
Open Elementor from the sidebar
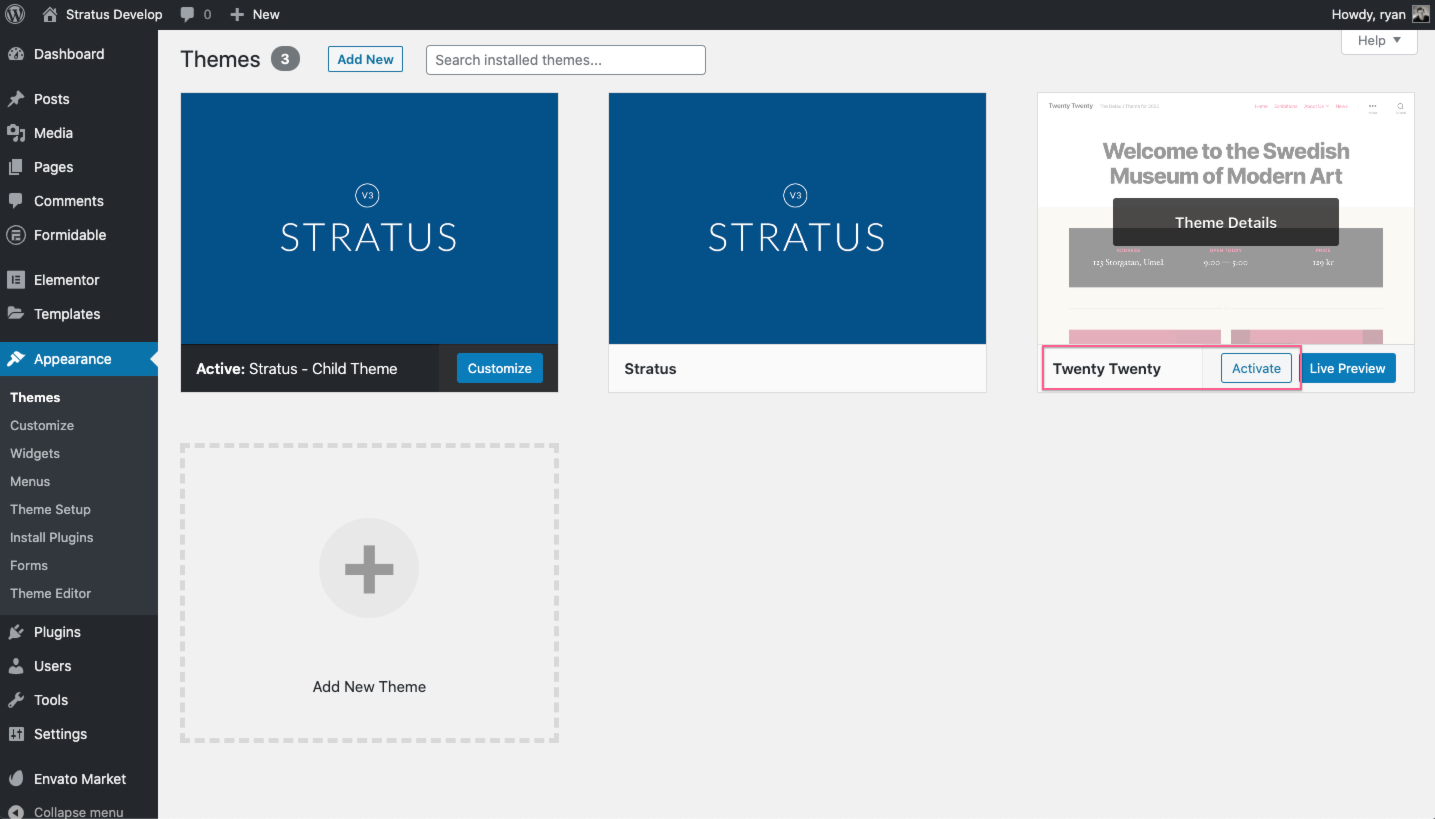coord(79,280)
